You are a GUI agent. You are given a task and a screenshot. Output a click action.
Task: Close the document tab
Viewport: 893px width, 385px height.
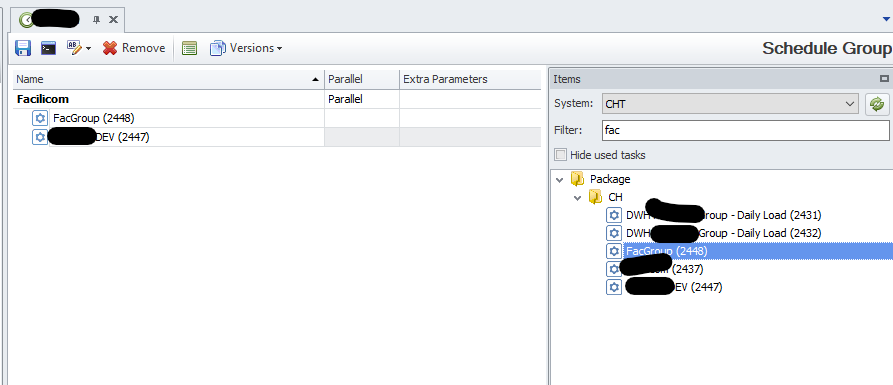coord(113,19)
